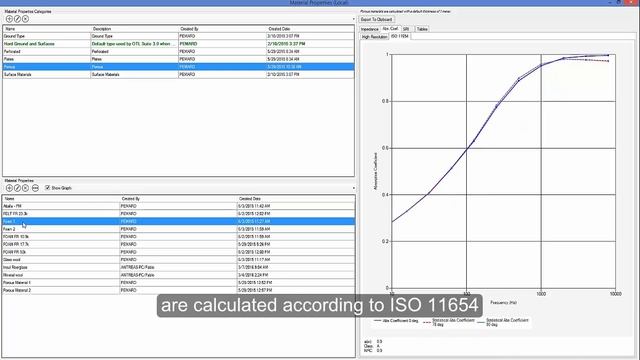This screenshot has width=640, height=360.
Task: Select the FOAM FR 50k material
Action: coord(178,252)
